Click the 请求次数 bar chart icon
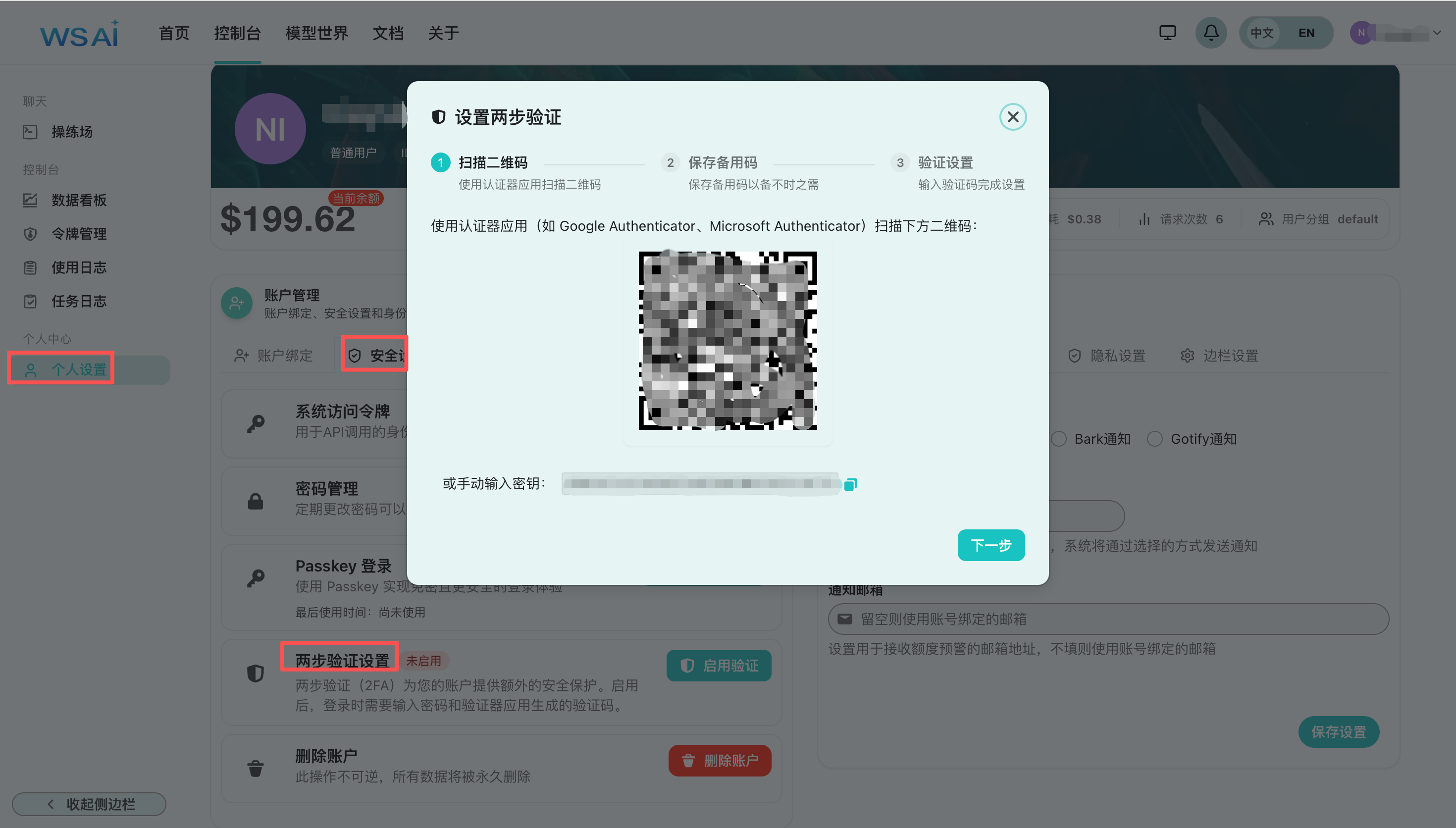Viewport: 1456px width, 828px height. point(1144,219)
